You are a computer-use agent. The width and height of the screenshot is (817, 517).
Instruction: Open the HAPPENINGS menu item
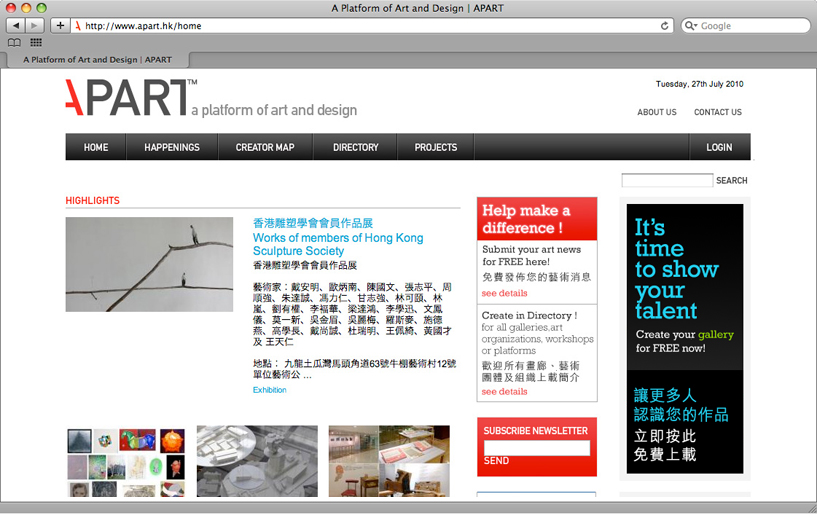pyautogui.click(x=172, y=147)
